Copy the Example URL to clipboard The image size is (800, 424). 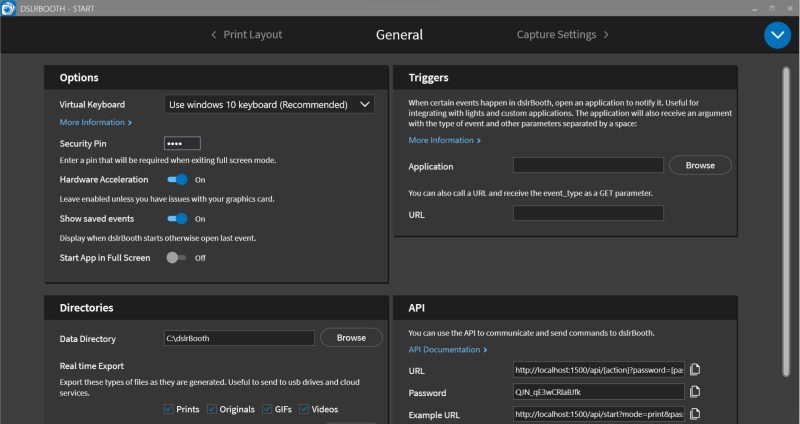[x=695, y=414]
